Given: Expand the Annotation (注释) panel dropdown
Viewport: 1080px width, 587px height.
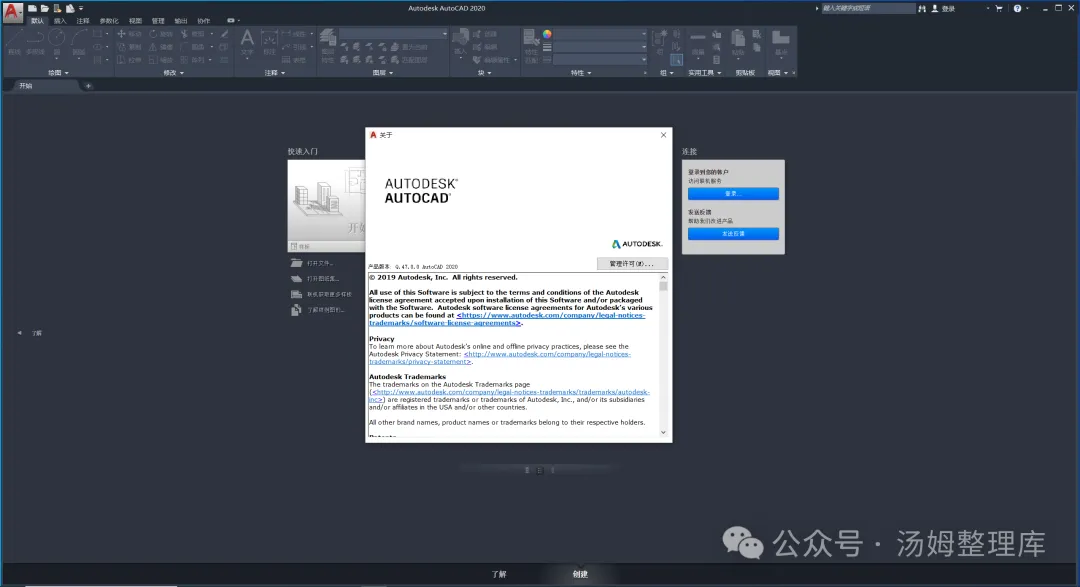Looking at the screenshot, I should tap(275, 73).
